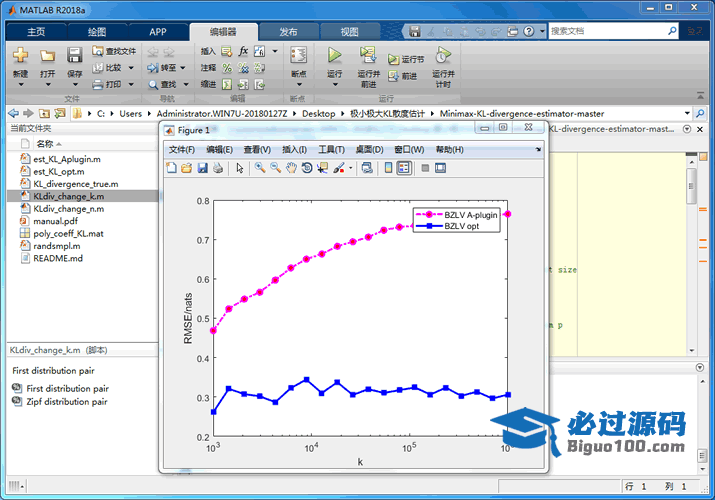Select the Pan hand tool in Figure 1

click(x=291, y=168)
